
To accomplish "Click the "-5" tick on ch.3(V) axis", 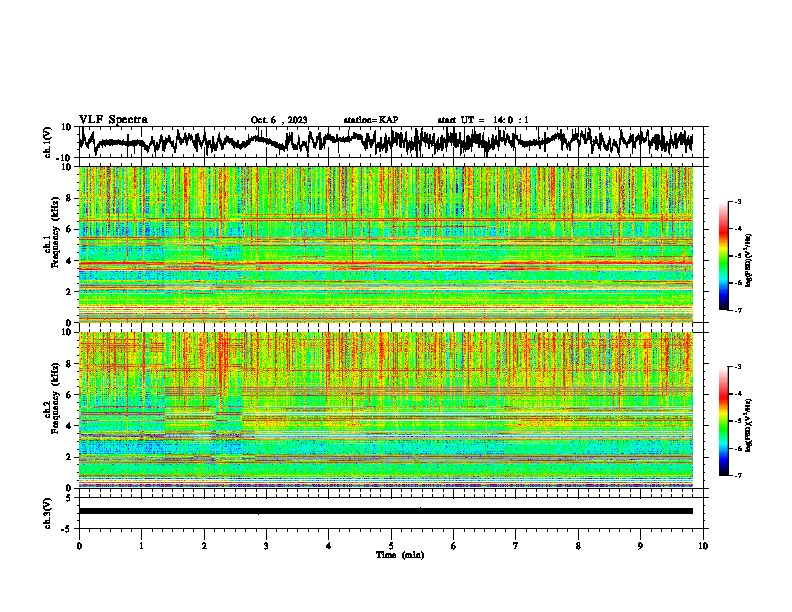I will tap(68, 529).
